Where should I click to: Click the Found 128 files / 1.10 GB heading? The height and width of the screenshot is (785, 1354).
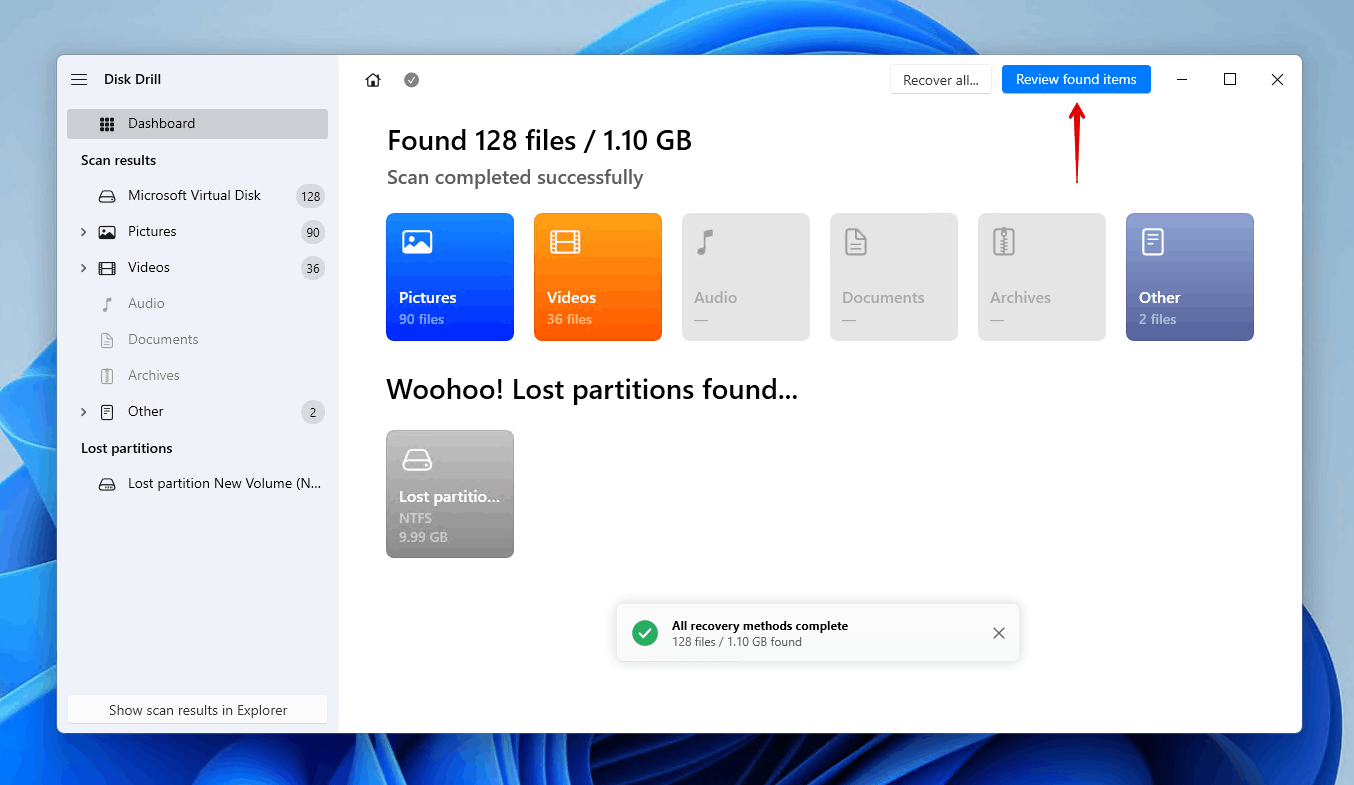[539, 140]
